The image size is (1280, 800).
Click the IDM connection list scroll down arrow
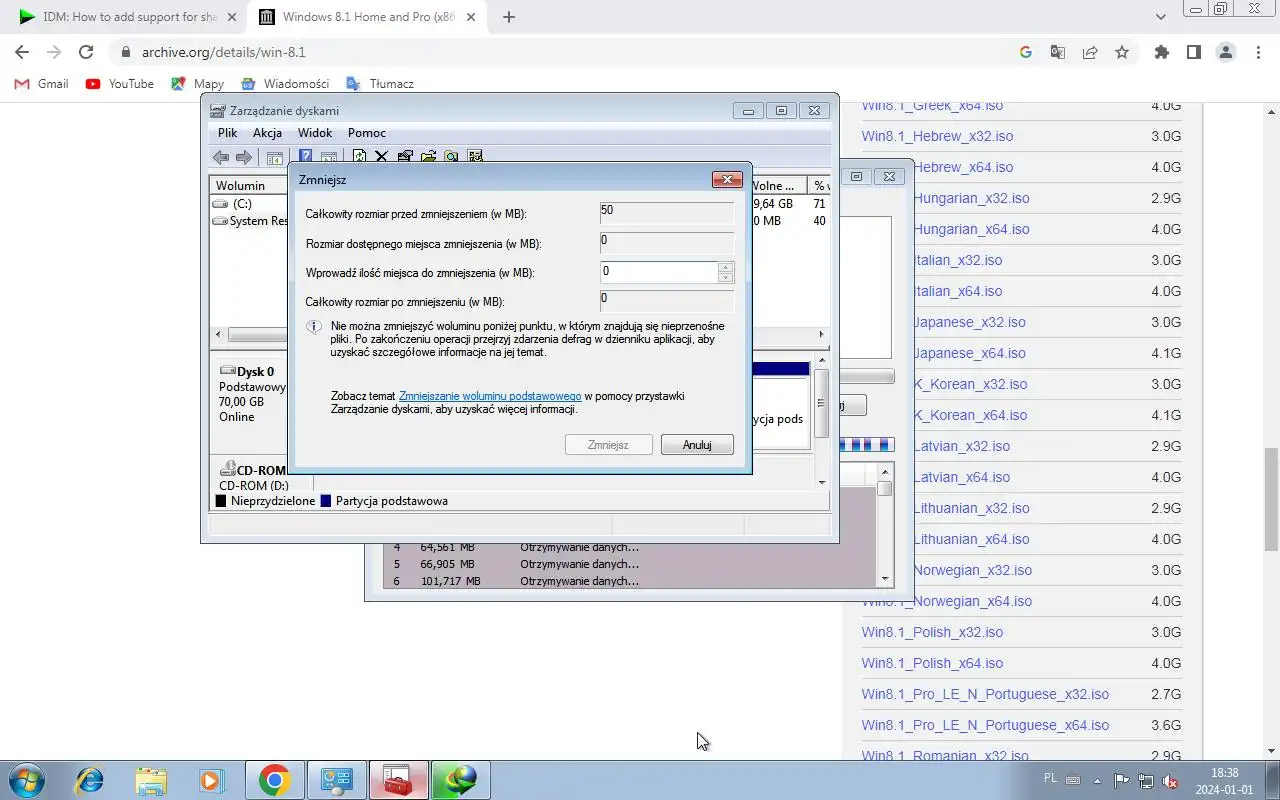[x=884, y=579]
